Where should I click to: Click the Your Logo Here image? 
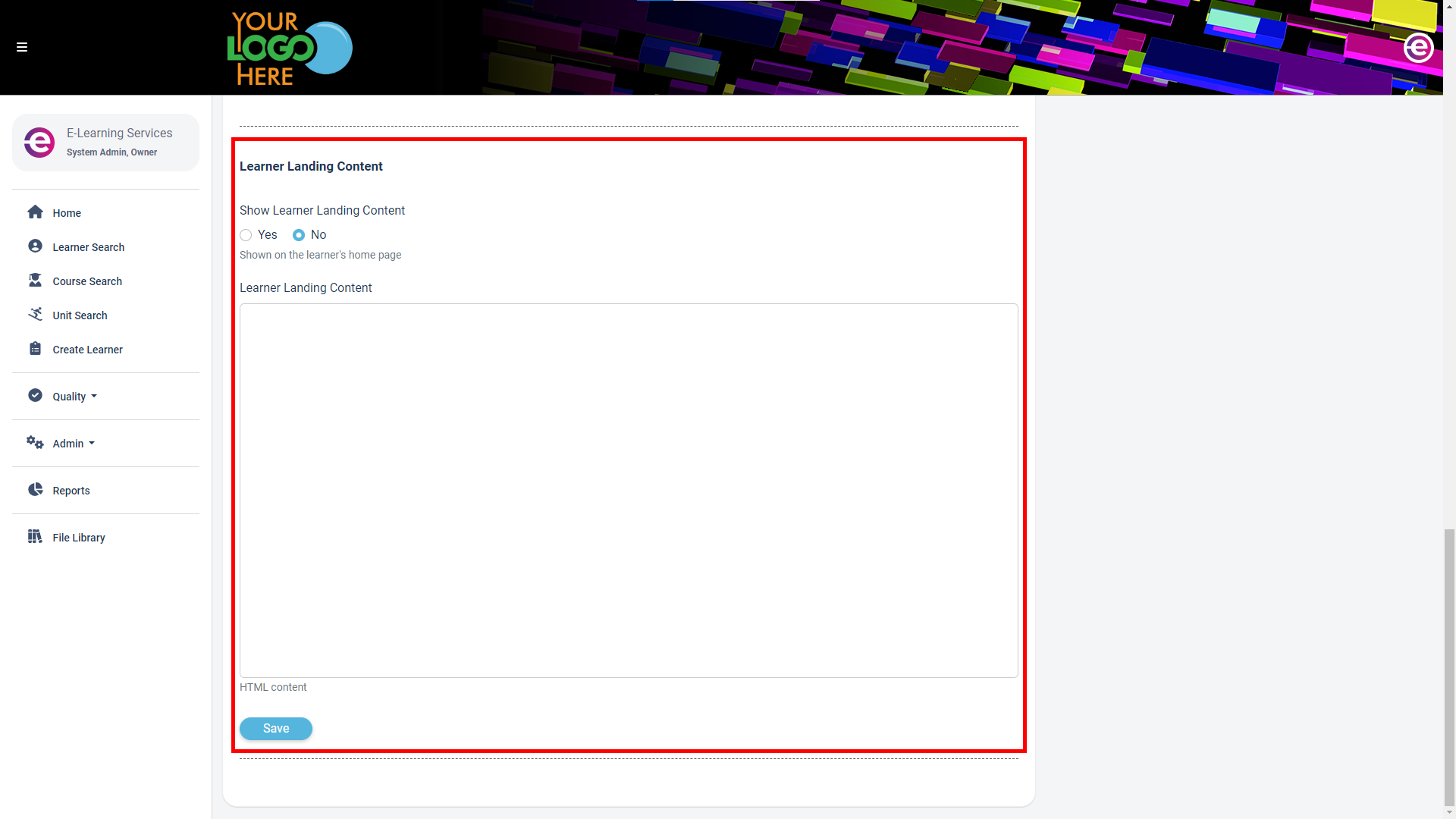click(x=290, y=48)
